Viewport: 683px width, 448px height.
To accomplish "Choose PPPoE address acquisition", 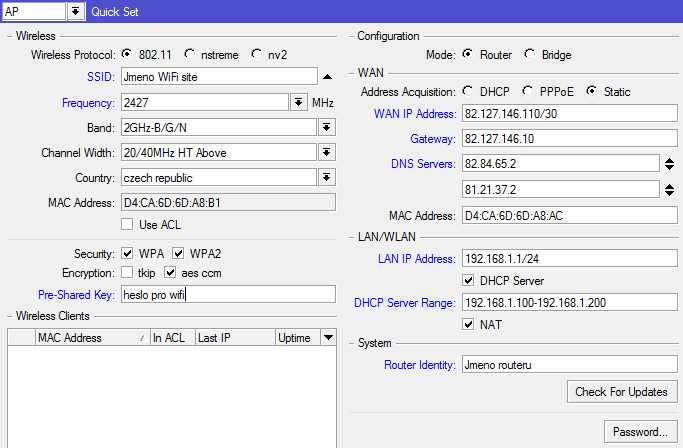I will [x=530, y=92].
